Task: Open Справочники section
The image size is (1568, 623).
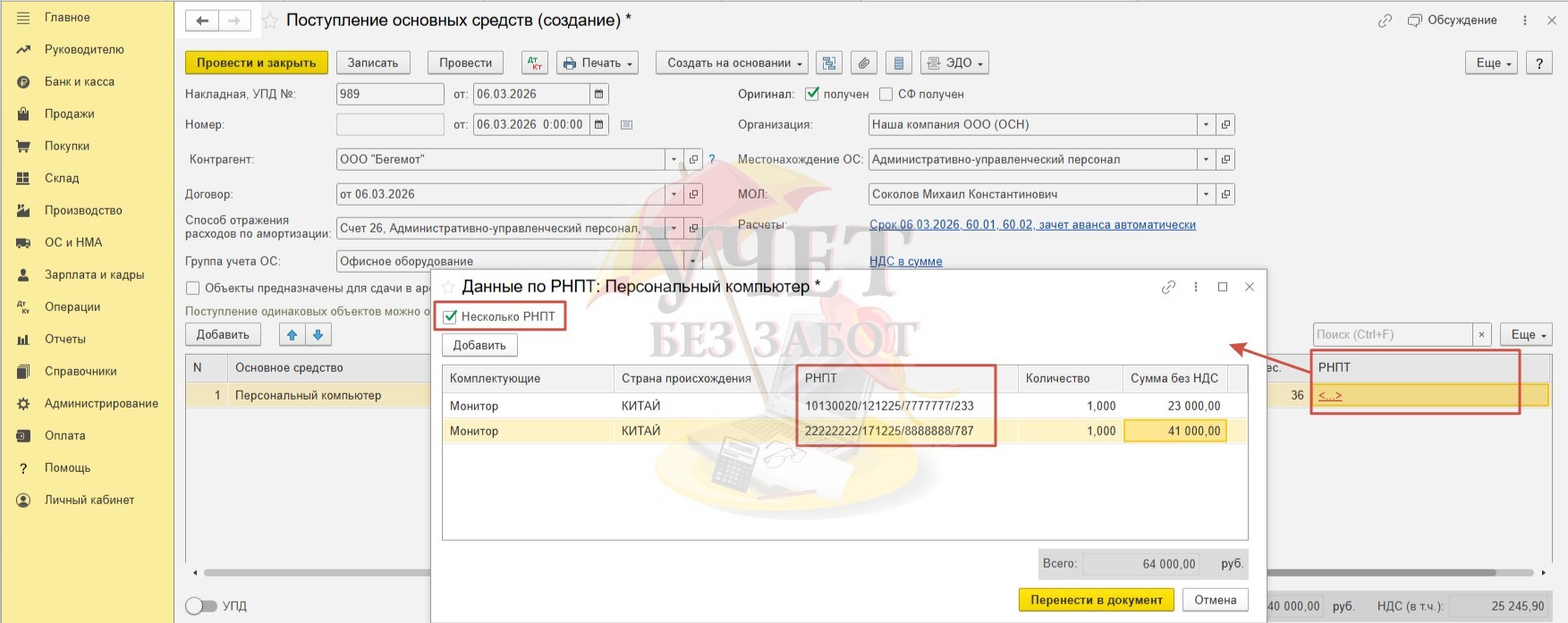Action: pyautogui.click(x=81, y=371)
